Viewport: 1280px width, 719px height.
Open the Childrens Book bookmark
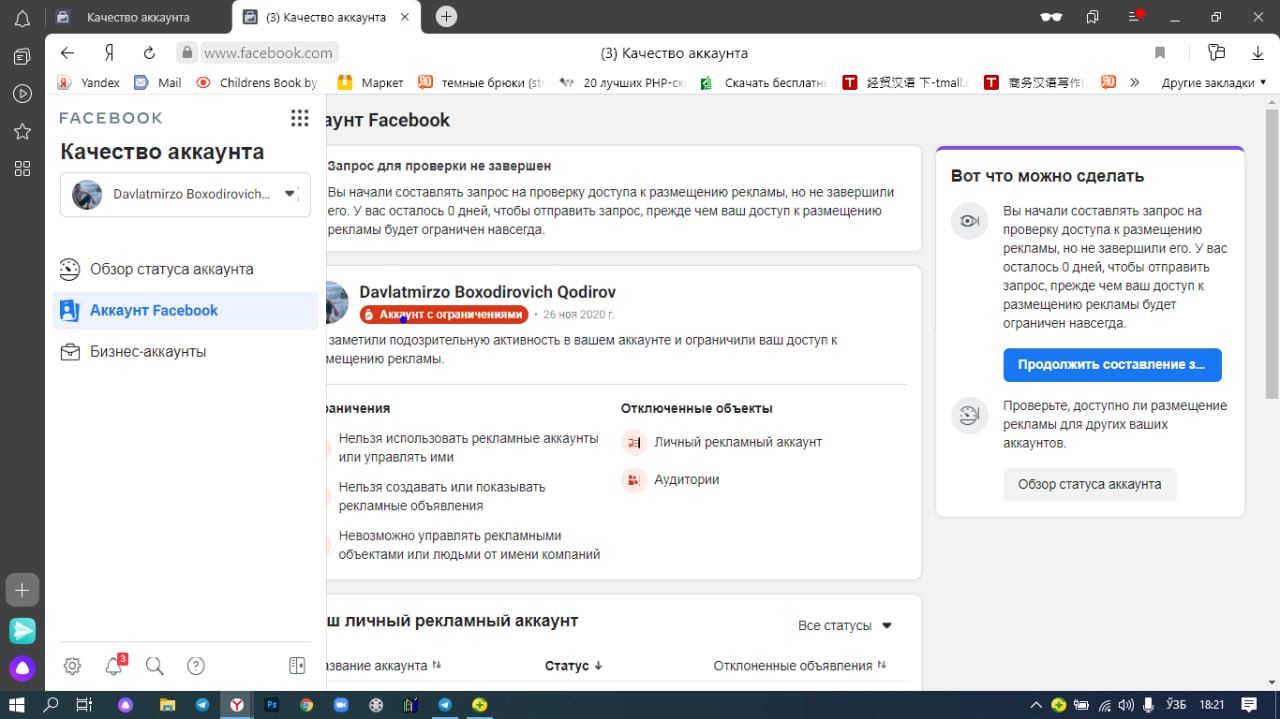(x=257, y=83)
